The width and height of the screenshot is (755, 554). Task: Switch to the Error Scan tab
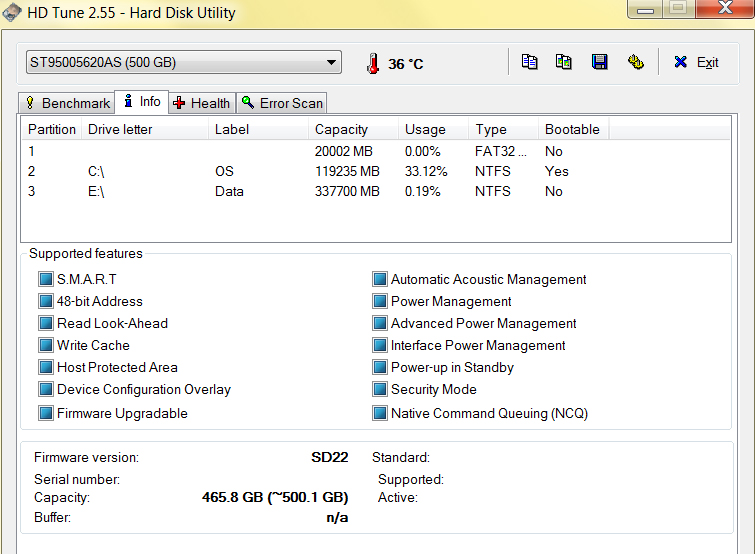pos(282,103)
